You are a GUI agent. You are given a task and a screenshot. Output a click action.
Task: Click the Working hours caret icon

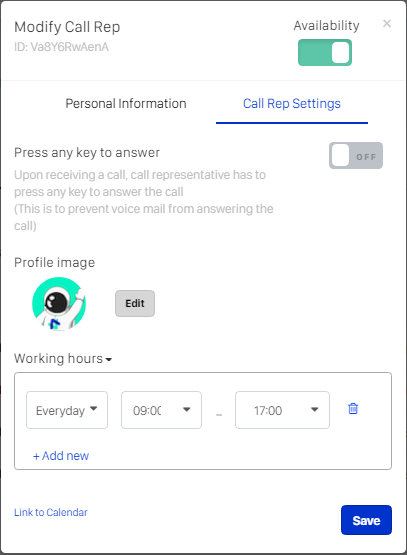click(x=109, y=360)
